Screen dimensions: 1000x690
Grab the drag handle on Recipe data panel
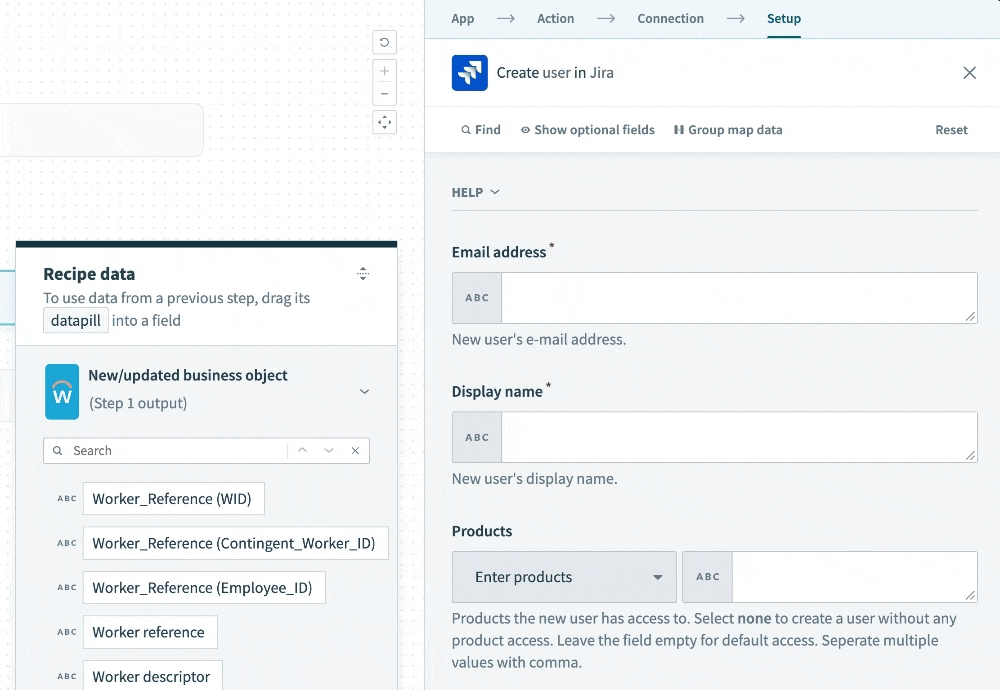(363, 273)
